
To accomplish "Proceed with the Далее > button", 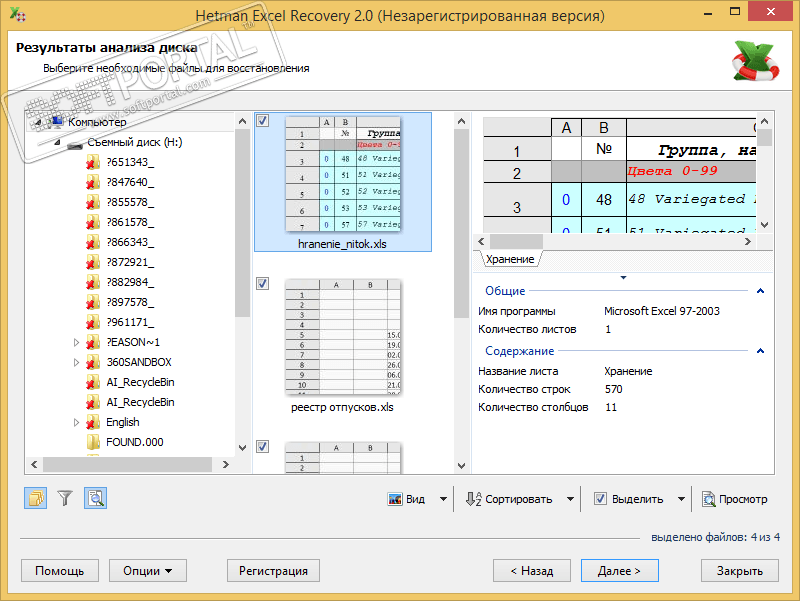I will tap(619, 570).
